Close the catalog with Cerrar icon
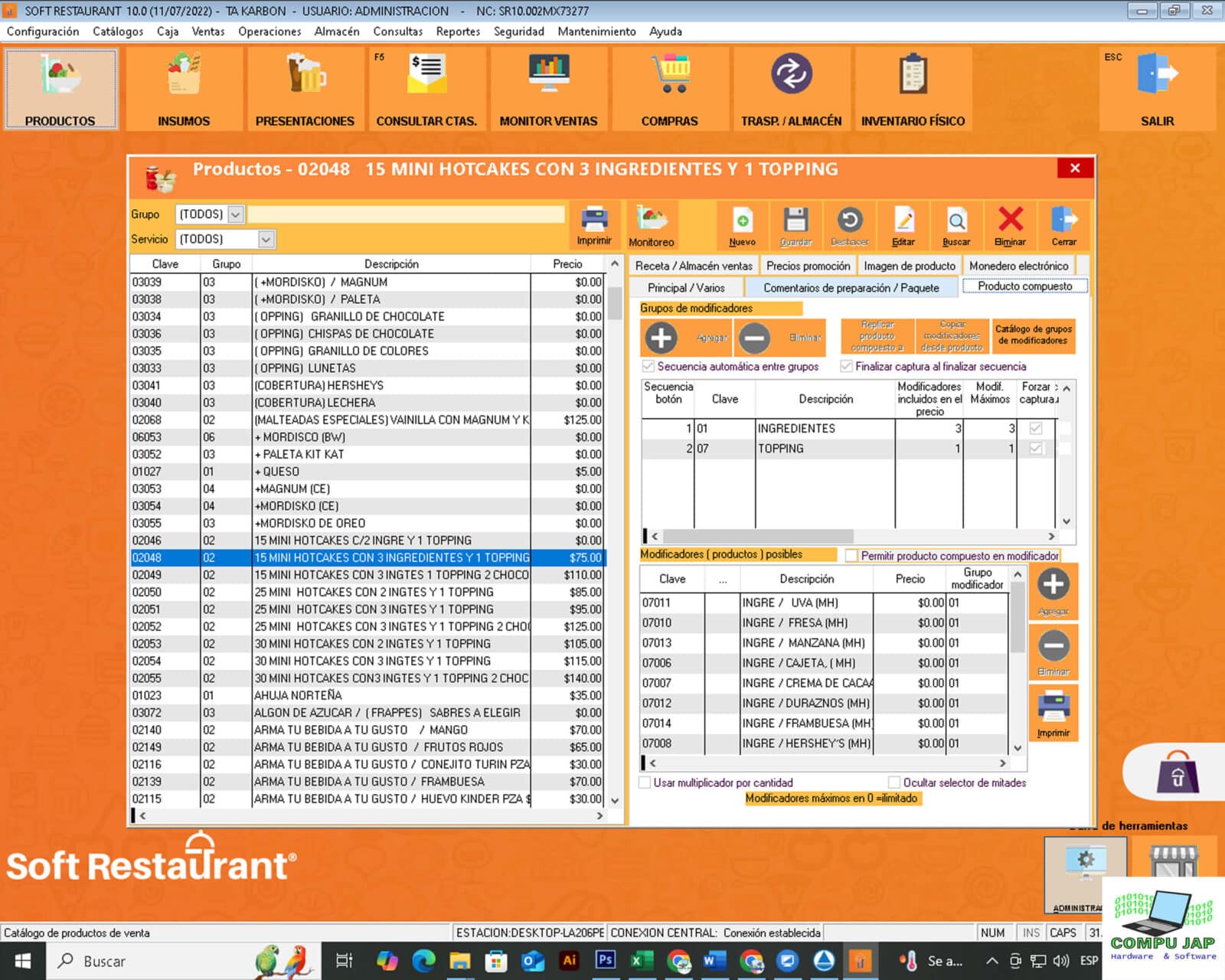This screenshot has height=980, width=1225. (x=1063, y=225)
